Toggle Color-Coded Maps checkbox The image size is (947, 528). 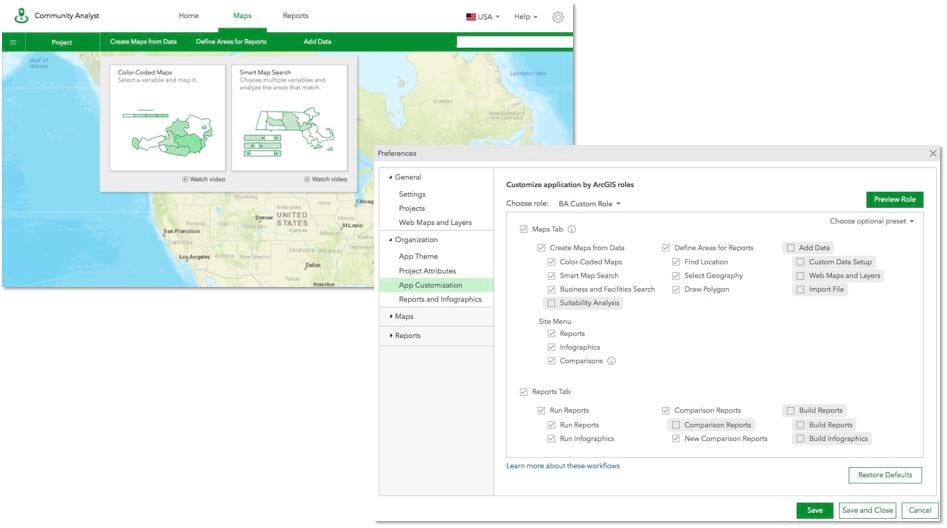[x=551, y=262]
